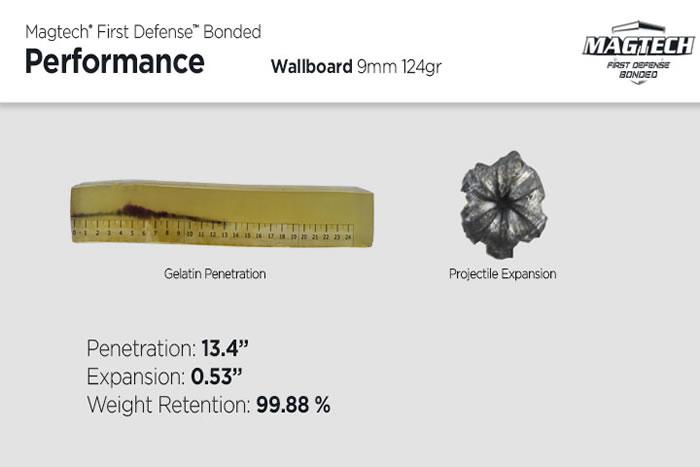Screen dimensions: 700x467
Task: Click the center cavity of expanded bullet
Action: pos(504,202)
